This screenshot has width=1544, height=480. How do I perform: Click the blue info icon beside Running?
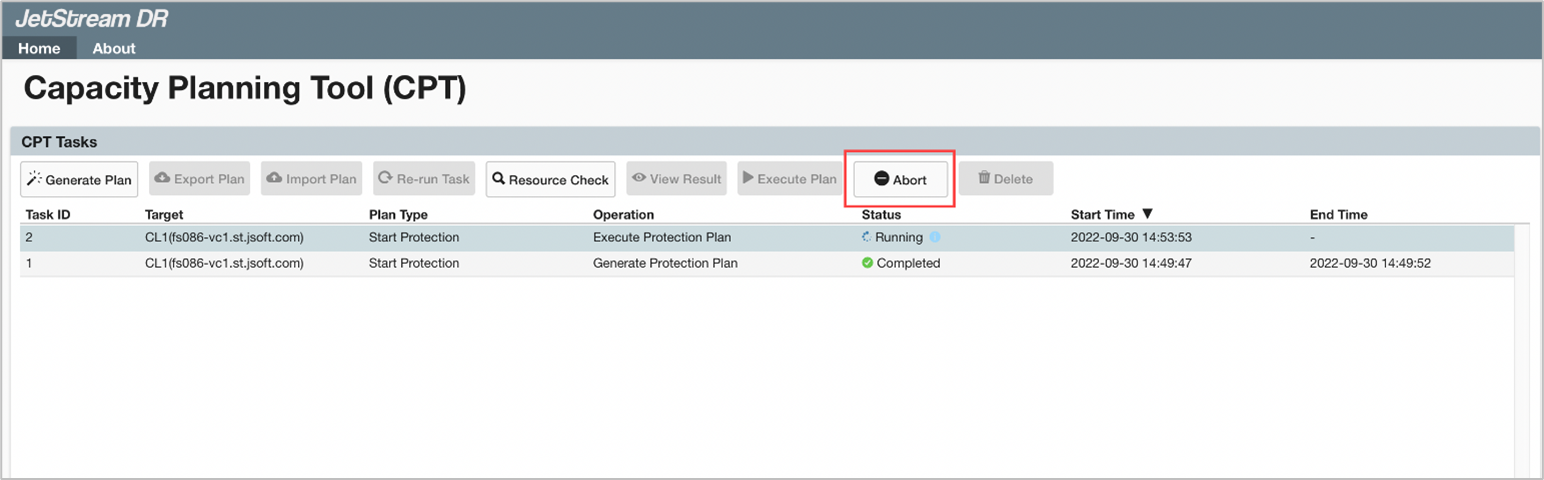pyautogui.click(x=935, y=238)
